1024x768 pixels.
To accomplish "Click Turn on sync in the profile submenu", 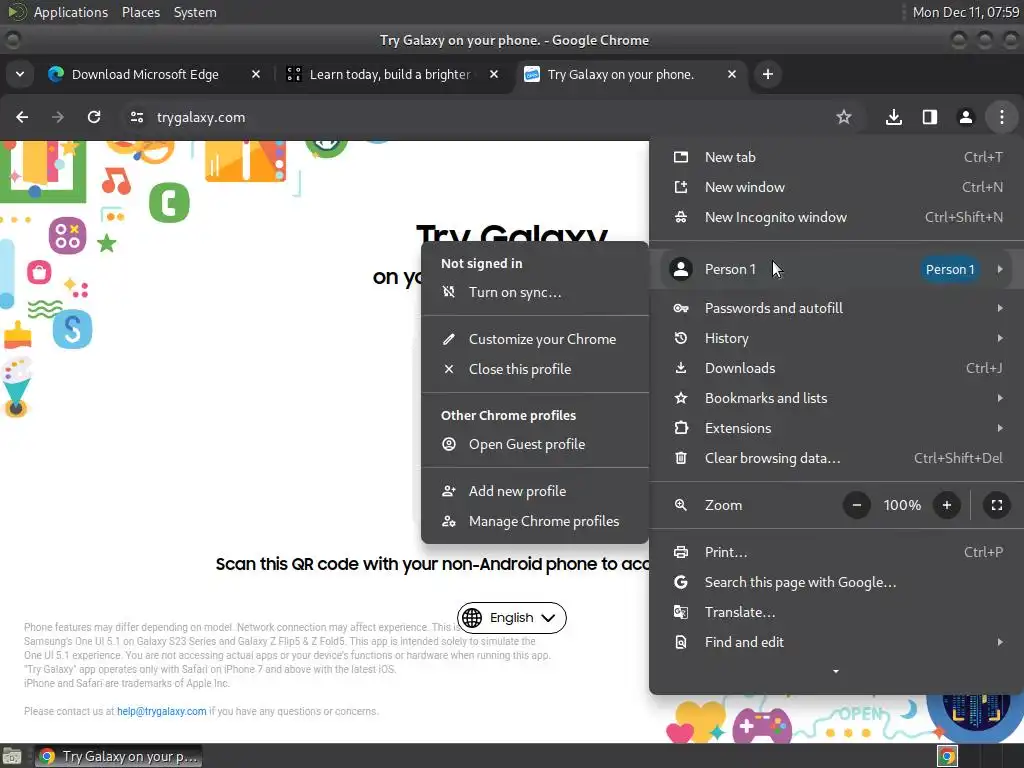I will [535, 293].
